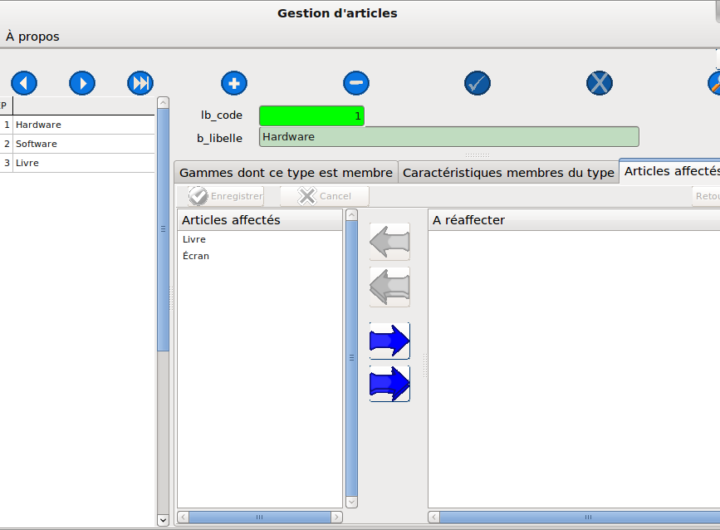Delete record with minus icon

[x=356, y=83]
